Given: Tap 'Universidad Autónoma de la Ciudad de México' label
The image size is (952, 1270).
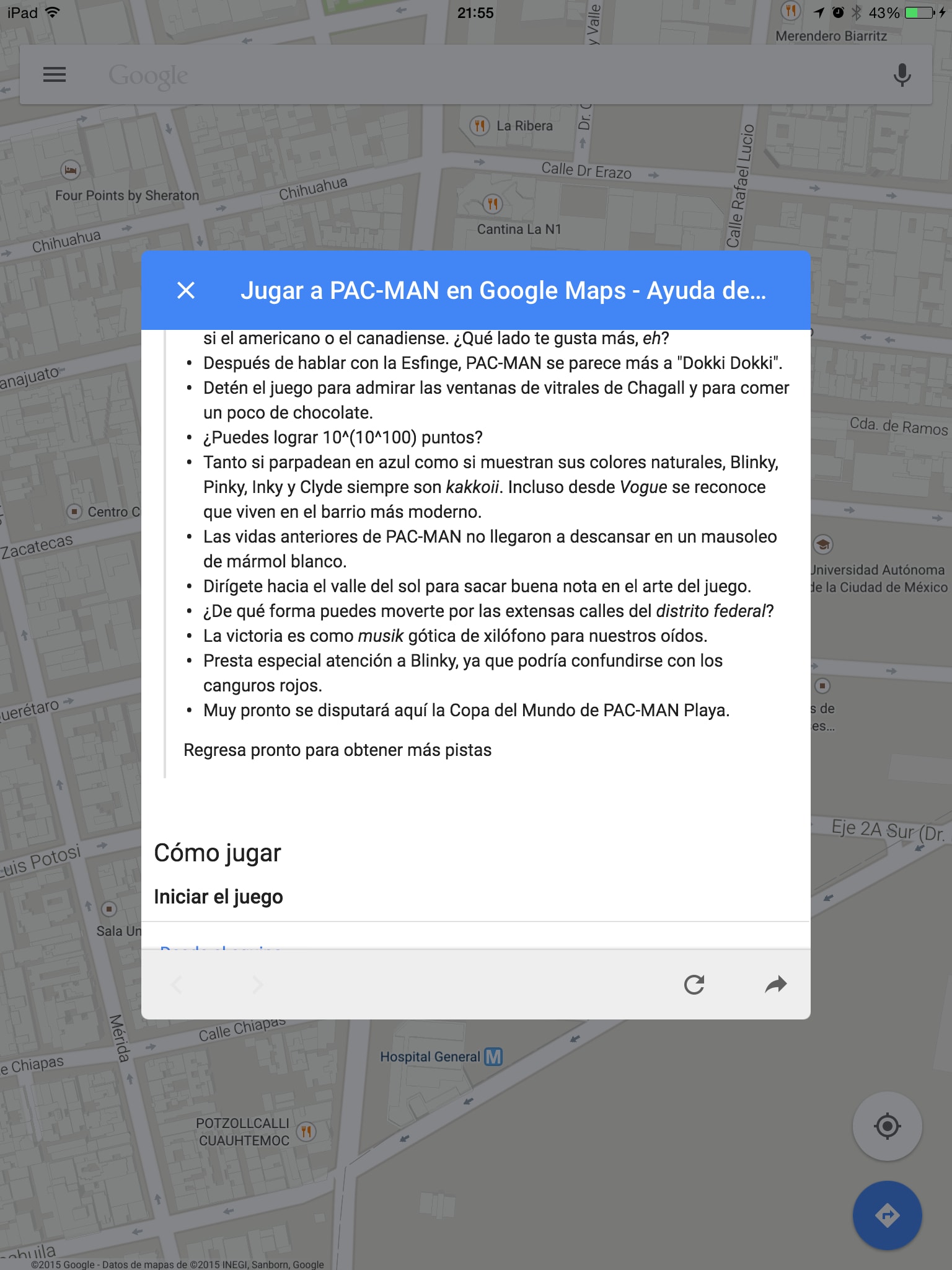Looking at the screenshot, I should (x=879, y=579).
